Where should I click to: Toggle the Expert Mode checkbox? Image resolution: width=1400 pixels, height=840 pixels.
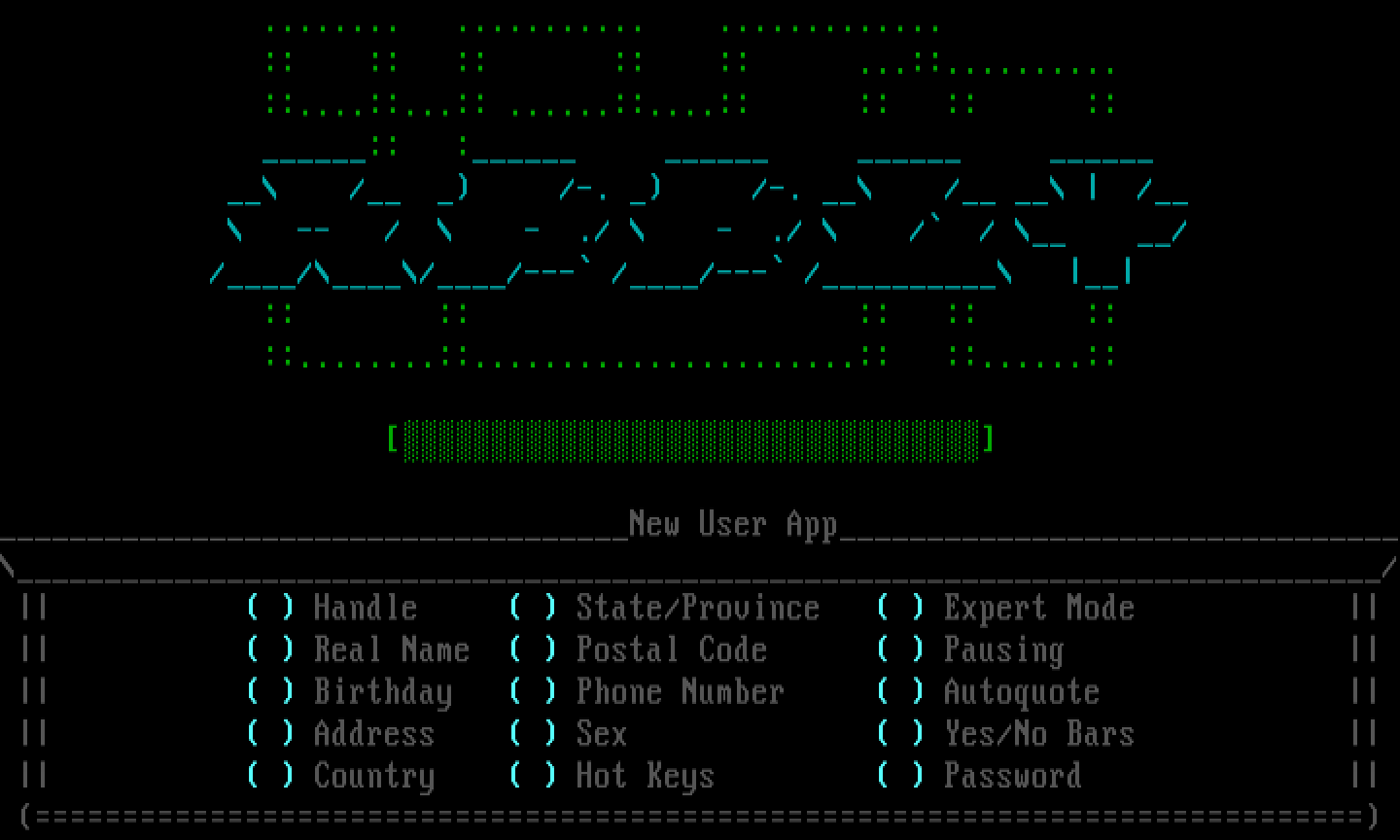[x=900, y=608]
